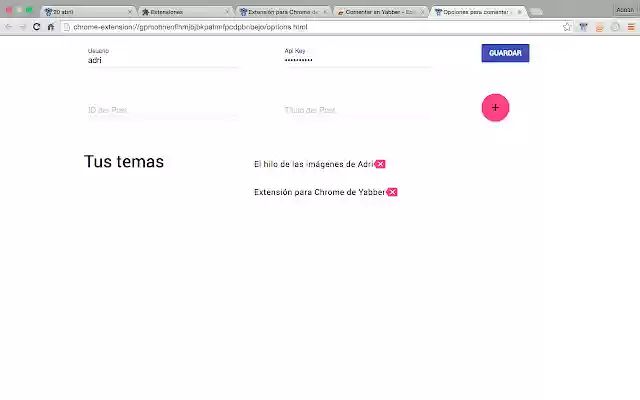Click the GUARDAR button

click(x=505, y=53)
